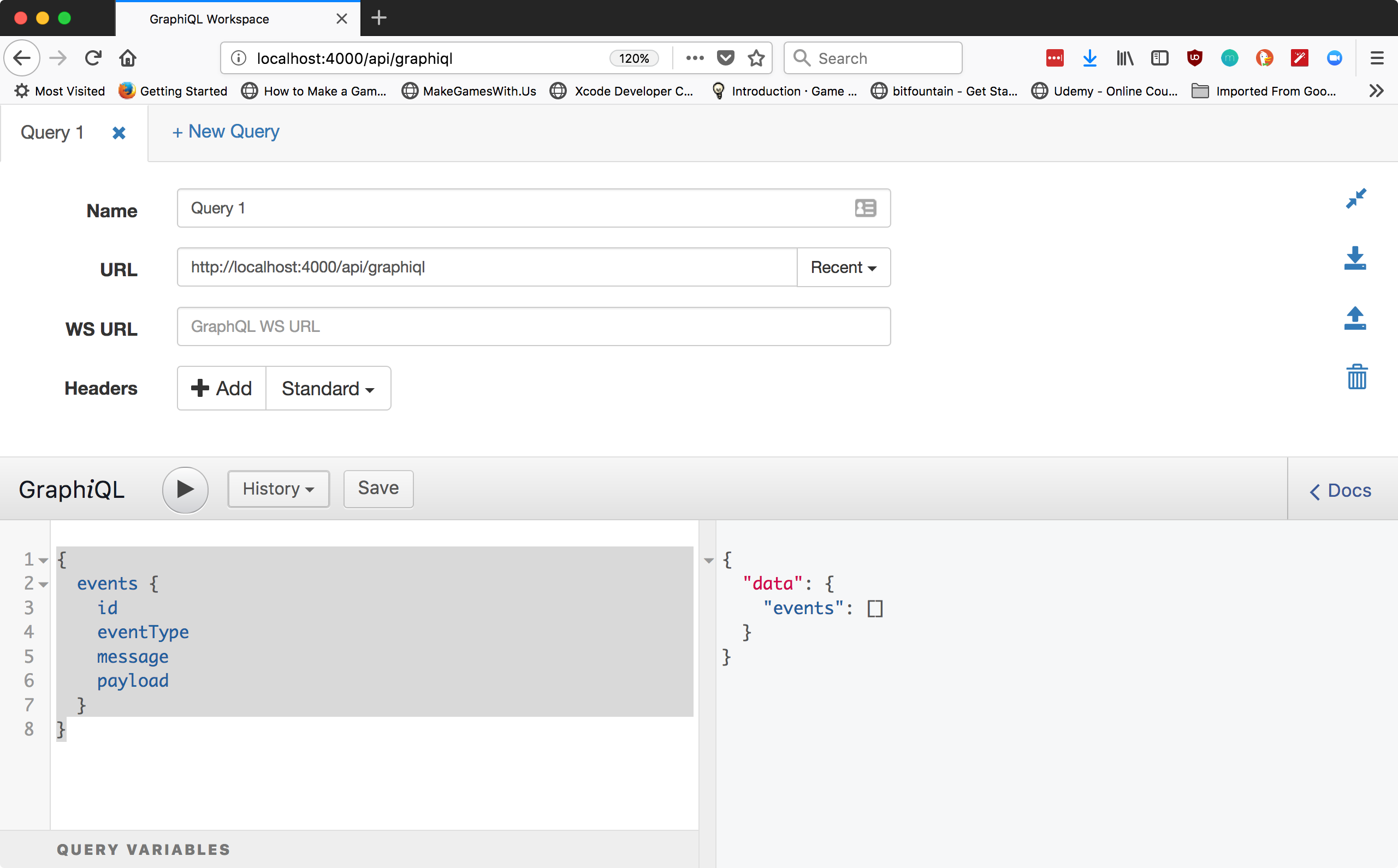Open the Recent URLs dropdown
The height and width of the screenshot is (868, 1398).
coord(843,267)
